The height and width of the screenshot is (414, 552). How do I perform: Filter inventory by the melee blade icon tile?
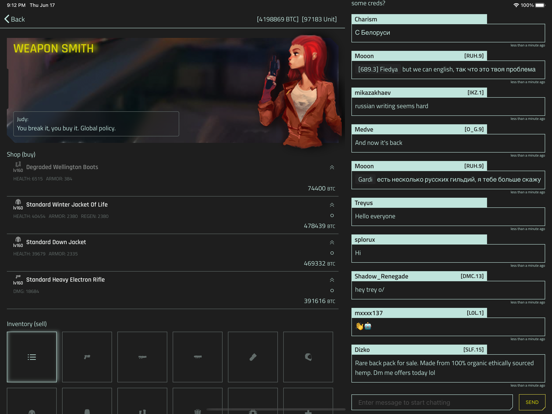pos(253,357)
